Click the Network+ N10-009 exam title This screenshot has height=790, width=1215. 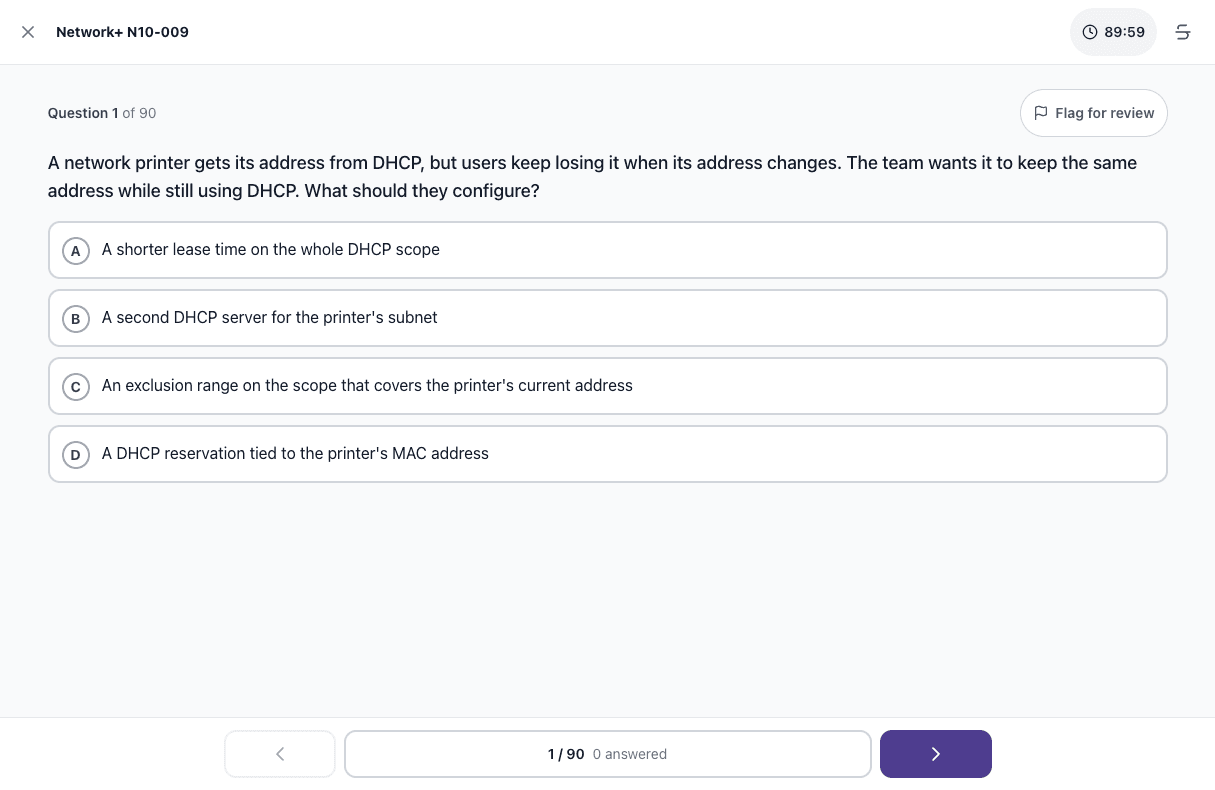pos(122,32)
